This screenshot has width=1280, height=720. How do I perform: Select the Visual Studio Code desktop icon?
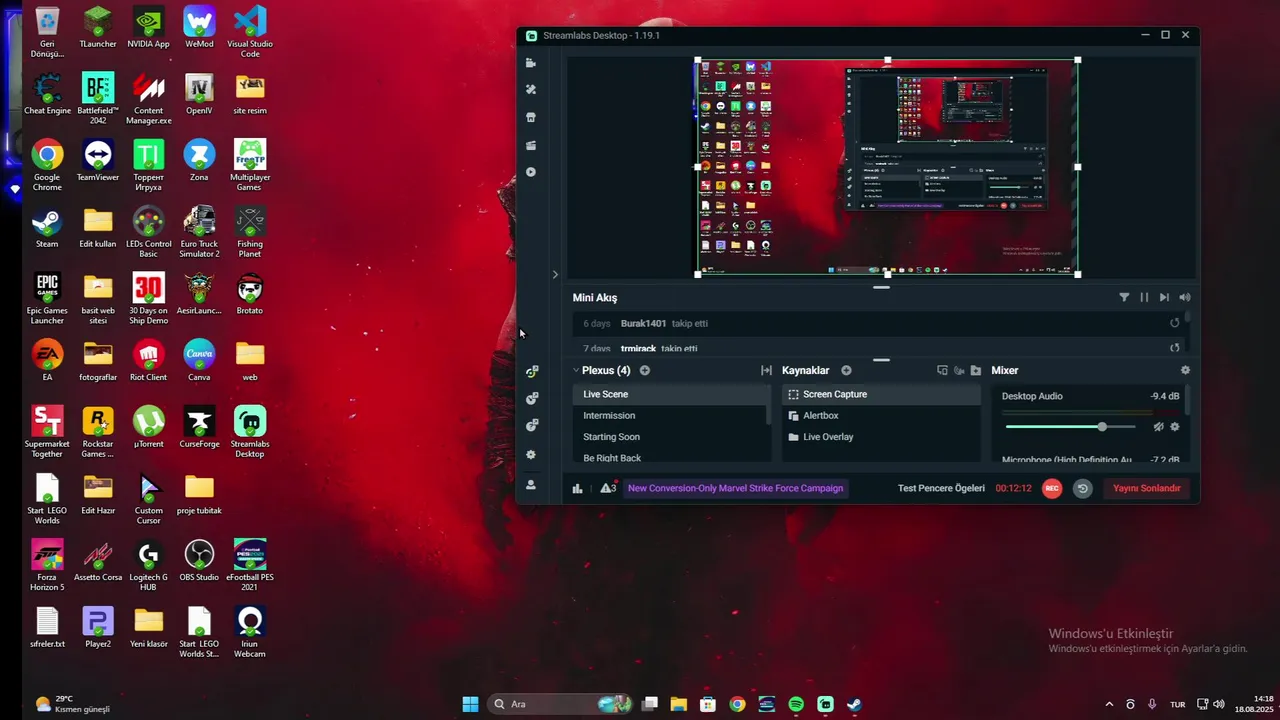pos(250,32)
